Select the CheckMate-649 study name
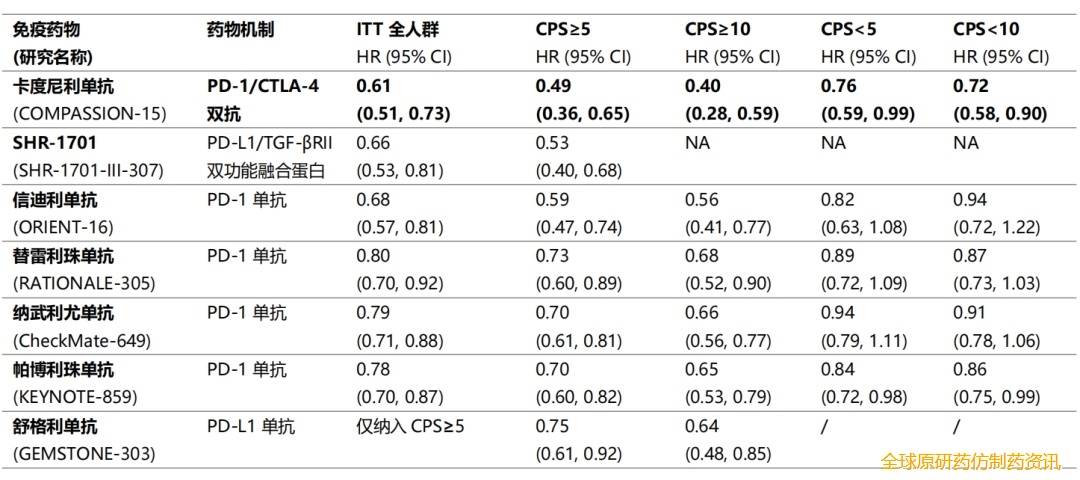Image resolution: width=1080 pixels, height=480 pixels. coord(82,340)
